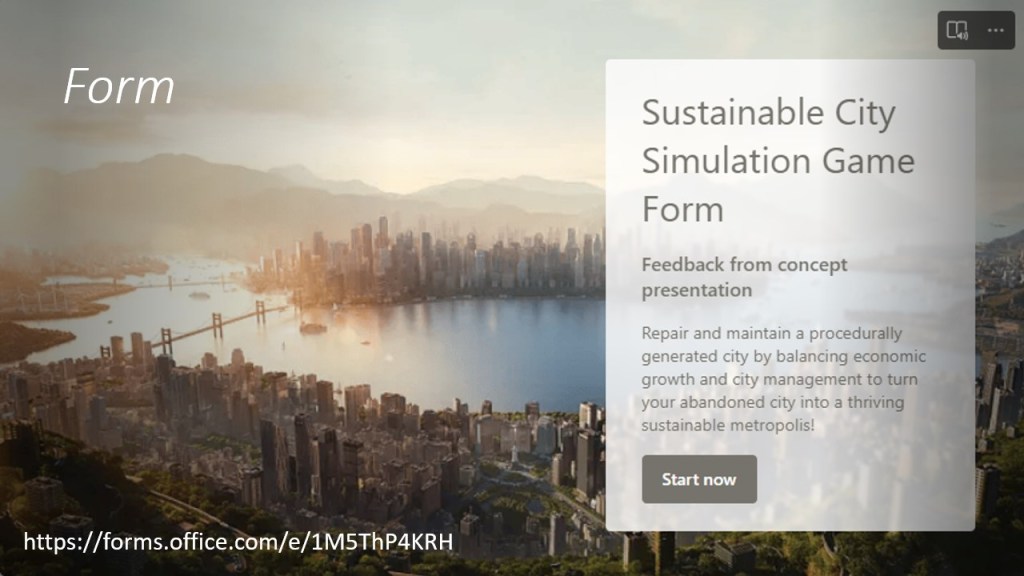This screenshot has width=1024, height=576.
Task: Click the word "Form" ending the card title
Action: click(x=682, y=209)
